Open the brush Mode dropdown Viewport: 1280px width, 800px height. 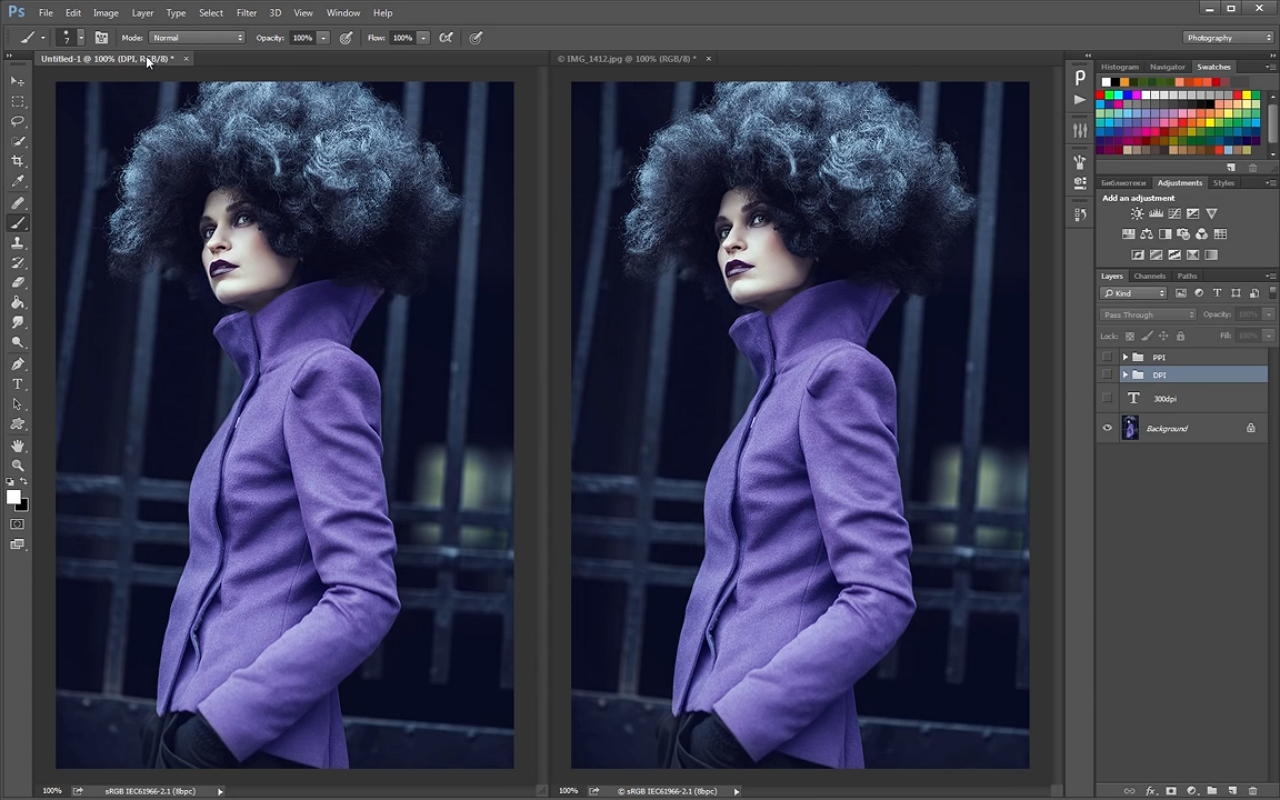coord(197,38)
